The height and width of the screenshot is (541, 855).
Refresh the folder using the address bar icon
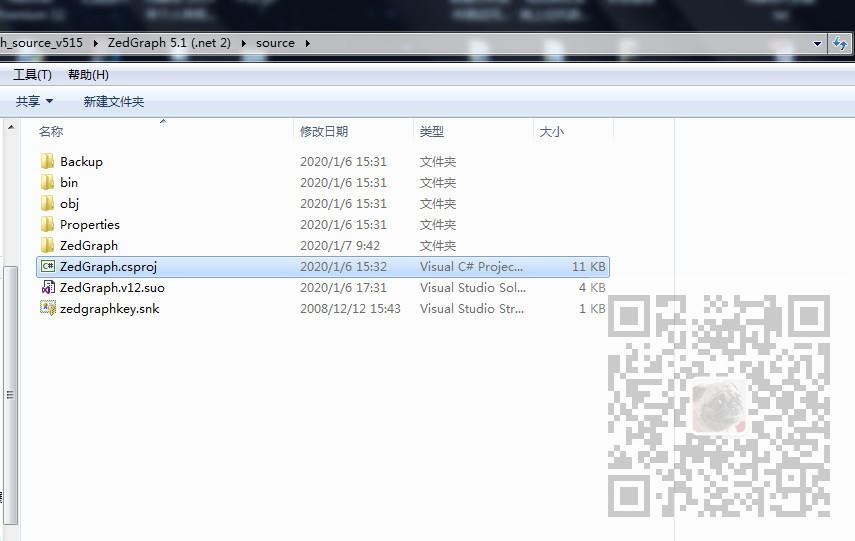[840, 43]
